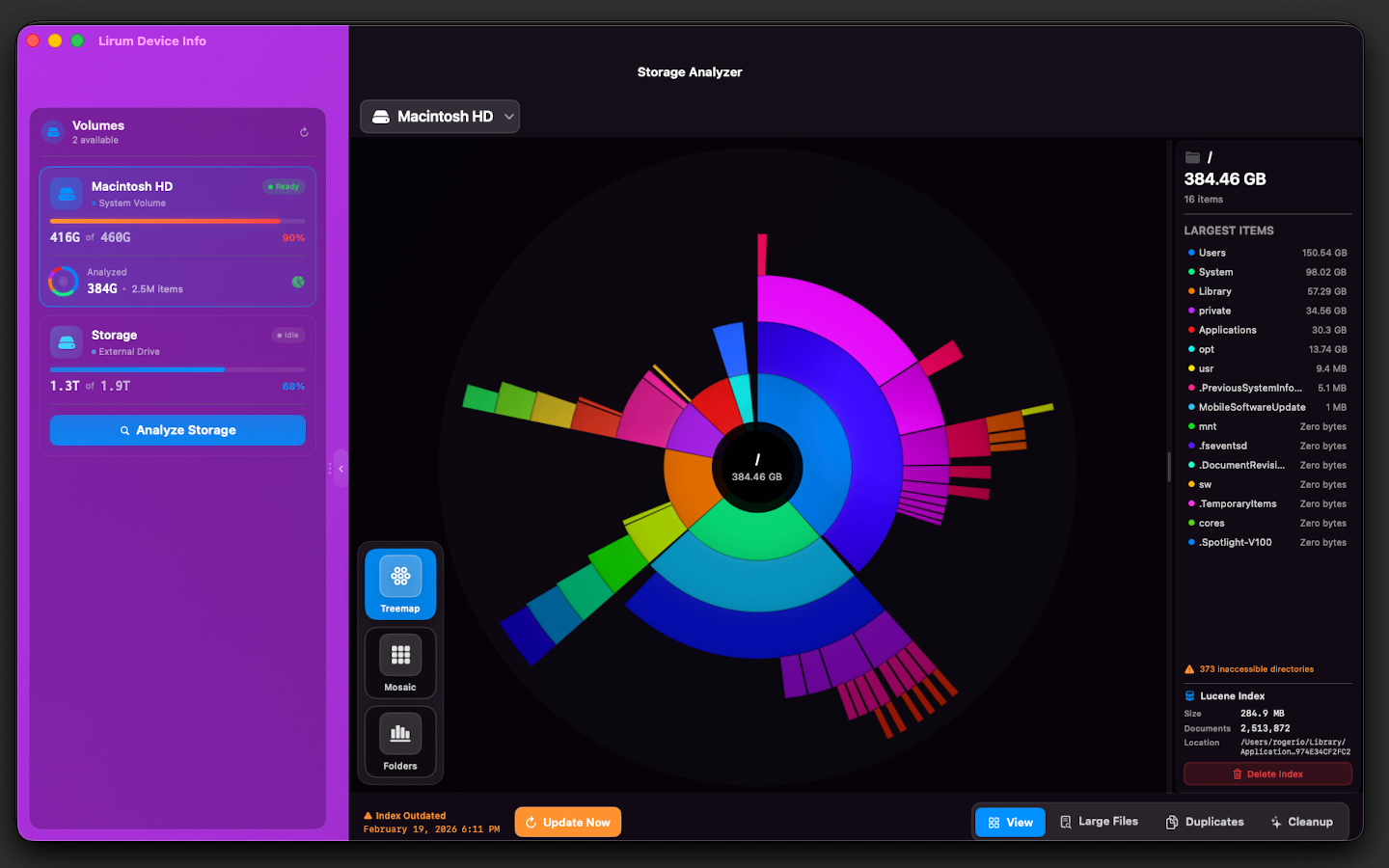1389x868 pixels.
Task: Click the refresh volumes icon
Action: 304,132
